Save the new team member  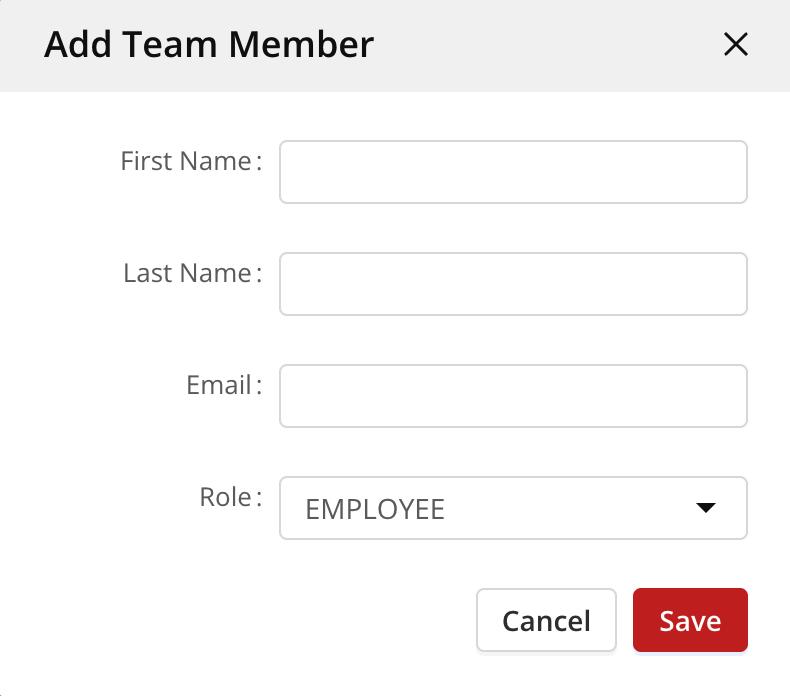tap(690, 620)
